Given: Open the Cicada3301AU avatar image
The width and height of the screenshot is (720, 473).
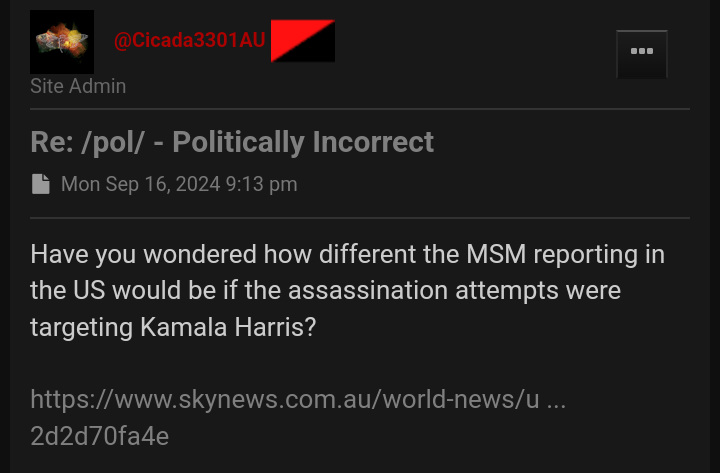Looking at the screenshot, I should coord(62,42).
